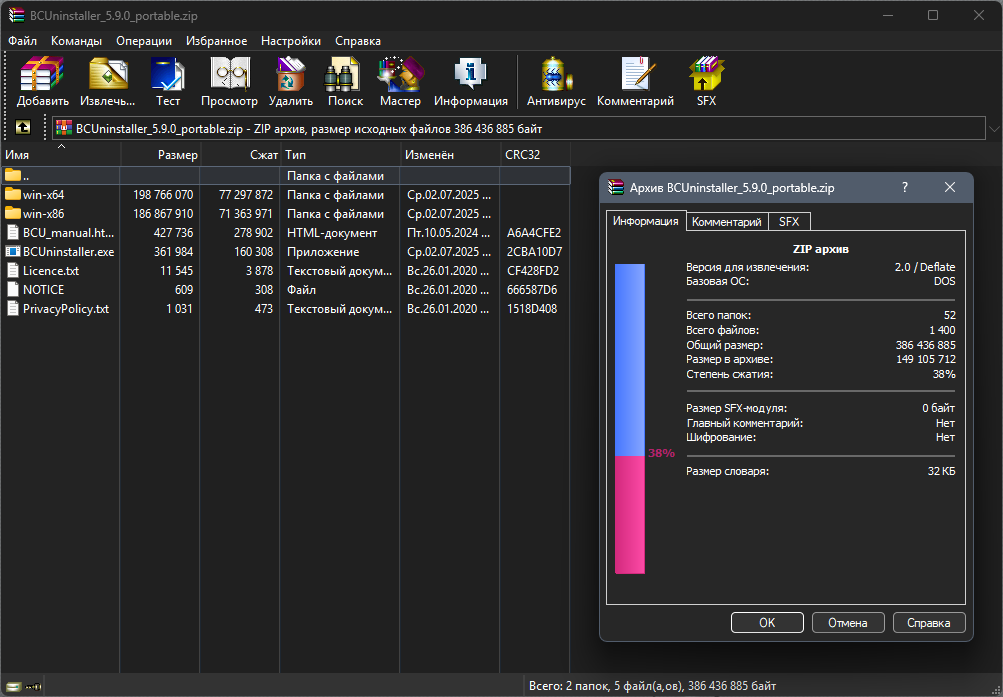The image size is (1003, 697).
Task: Open the Команды menu
Action: coord(76,41)
